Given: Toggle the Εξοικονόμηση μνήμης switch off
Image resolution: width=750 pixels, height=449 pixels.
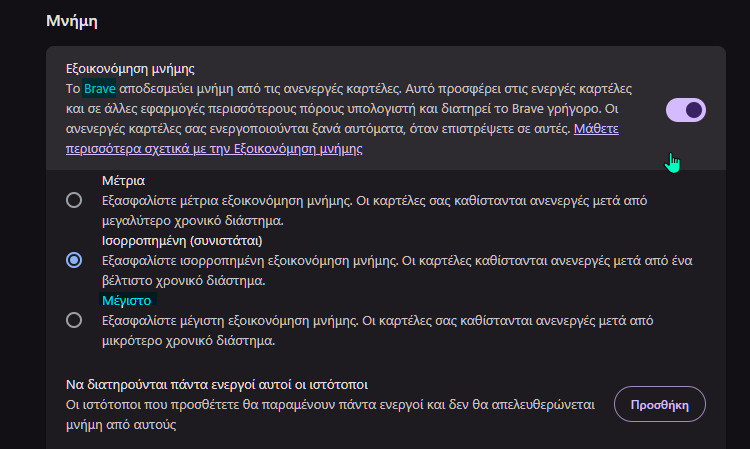Looking at the screenshot, I should (686, 110).
